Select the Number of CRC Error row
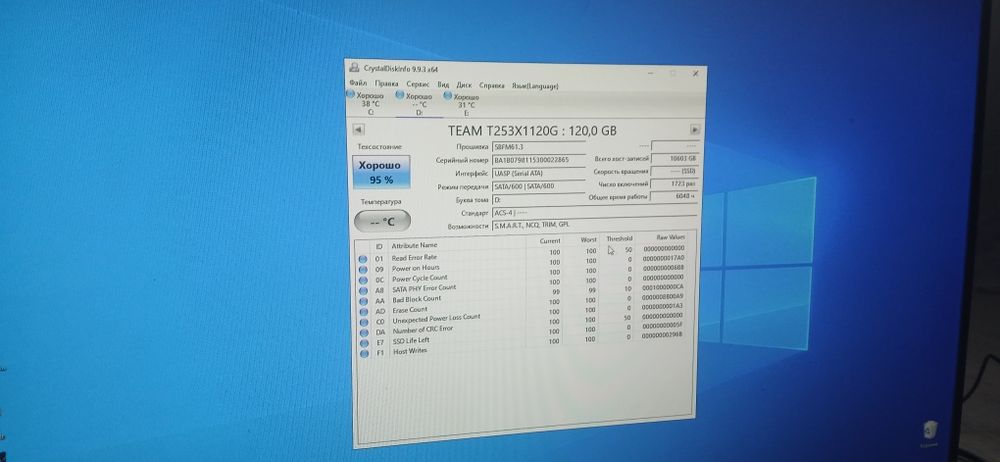Image resolution: width=1000 pixels, height=462 pixels. click(522, 325)
